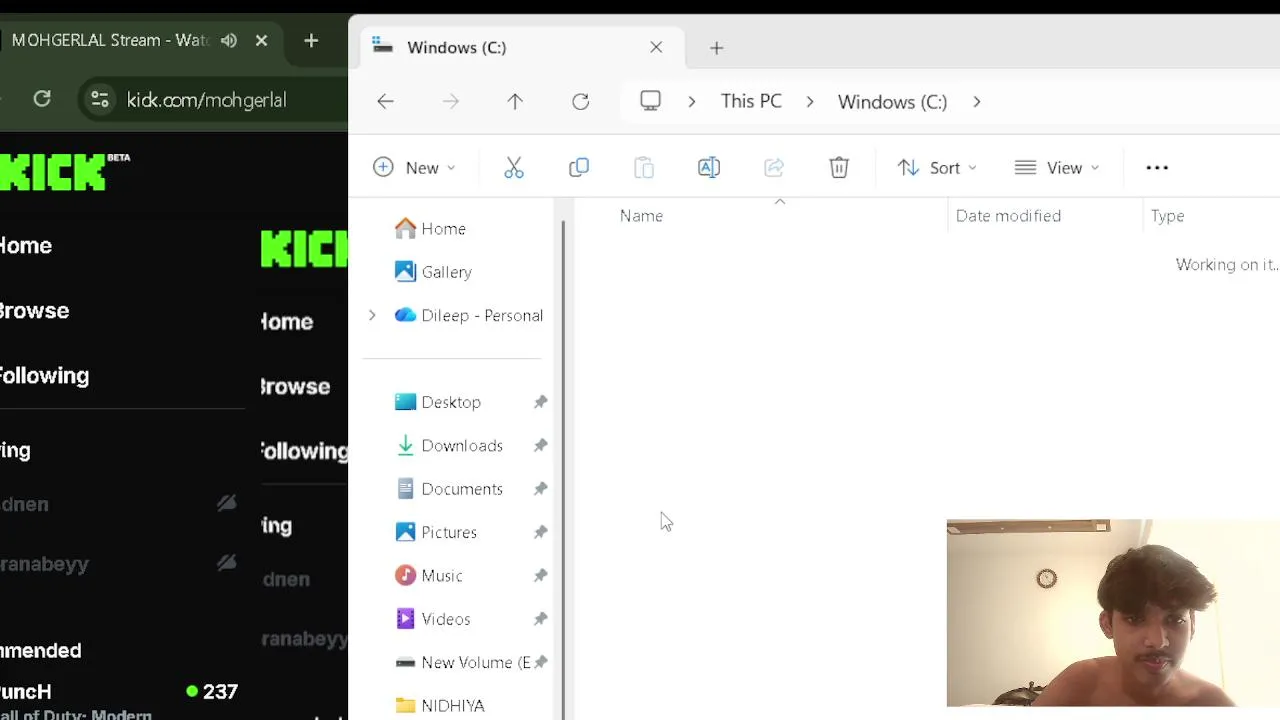Close the MOHGERLAL Stream browser tab
Screen dimensions: 1280x720
(x=261, y=40)
